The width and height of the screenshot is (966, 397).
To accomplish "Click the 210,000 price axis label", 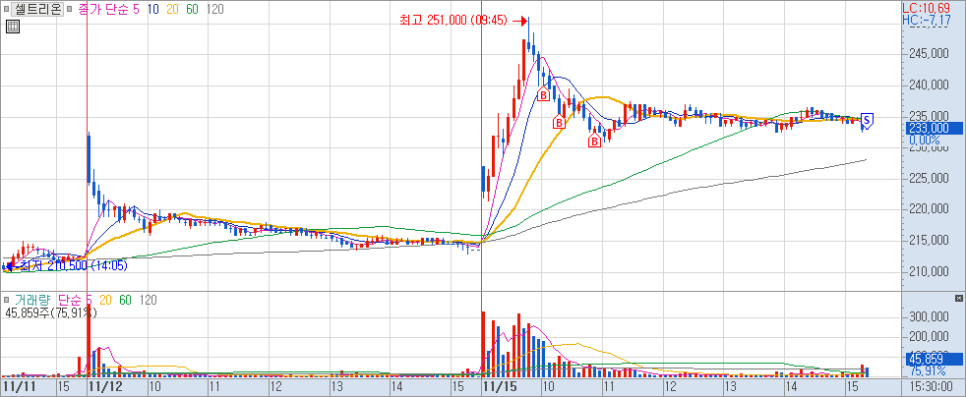I will tap(929, 272).
